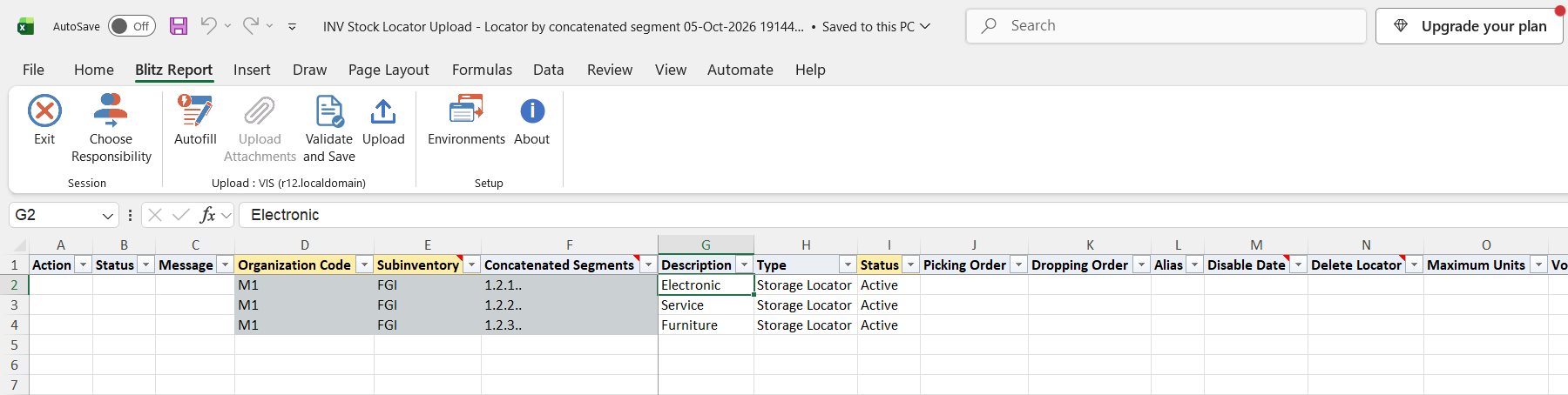Open the File menu
This screenshot has height=395, width=1568.
point(33,70)
